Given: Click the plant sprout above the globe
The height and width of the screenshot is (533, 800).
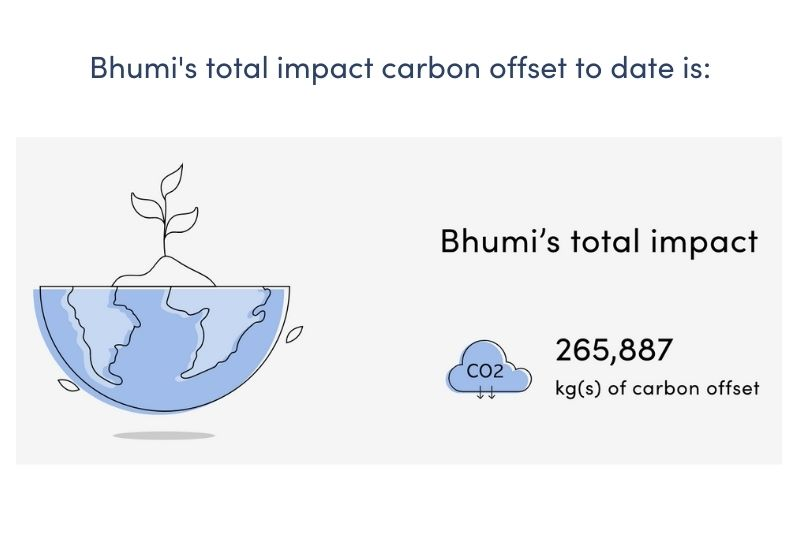Looking at the screenshot, I should [164, 210].
